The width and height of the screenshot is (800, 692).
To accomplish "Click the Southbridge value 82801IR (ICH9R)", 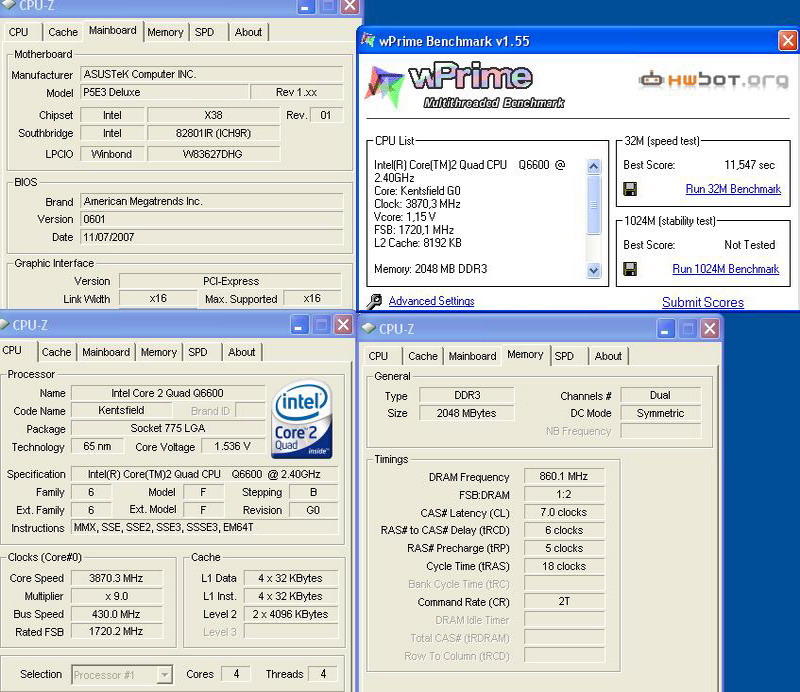I will pyautogui.click(x=213, y=133).
